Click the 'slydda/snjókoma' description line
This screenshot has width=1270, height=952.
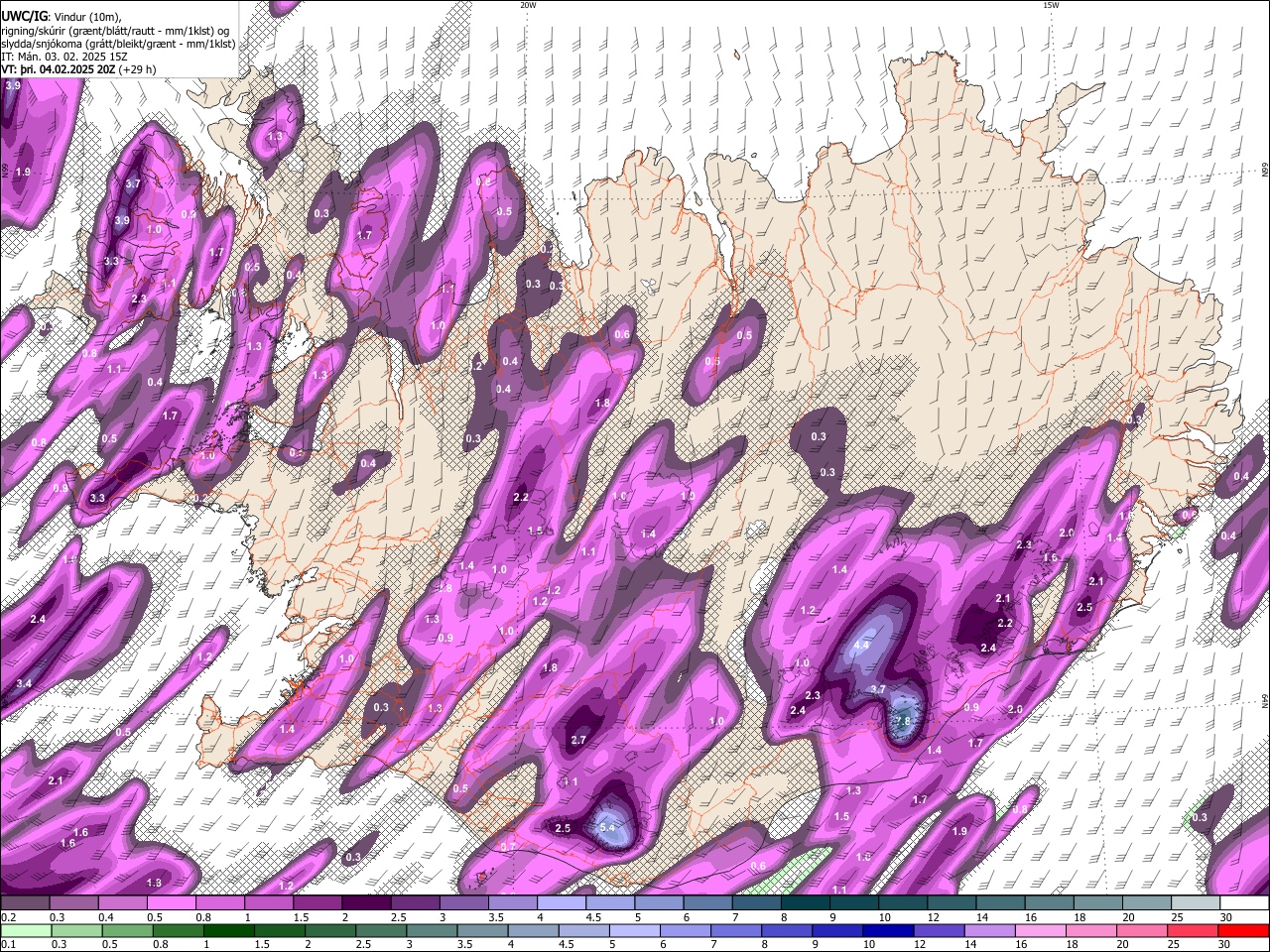(118, 44)
